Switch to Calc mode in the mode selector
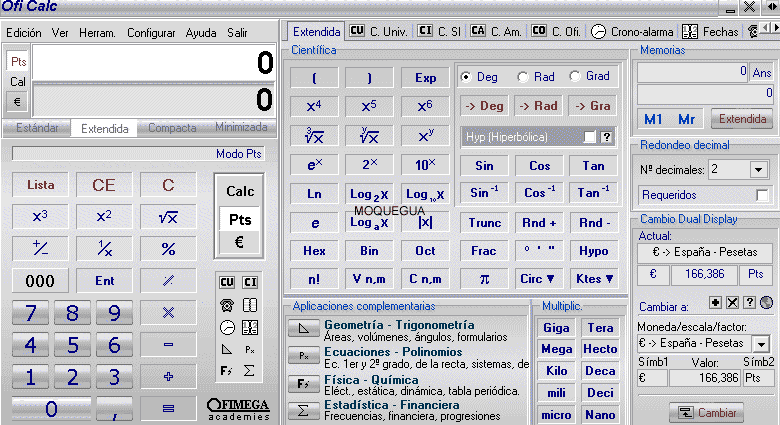 [240, 191]
